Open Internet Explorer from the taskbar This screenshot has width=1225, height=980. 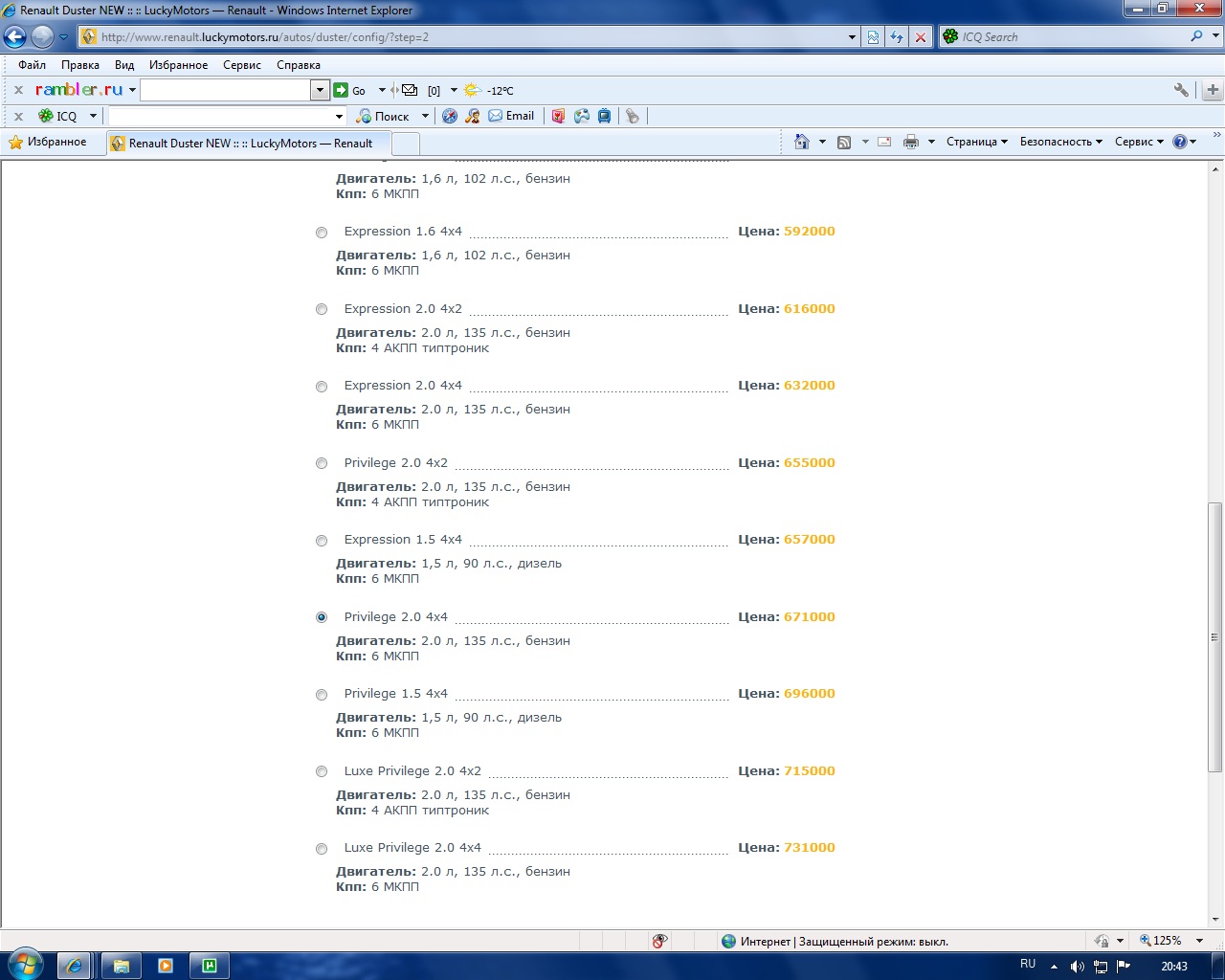click(75, 966)
